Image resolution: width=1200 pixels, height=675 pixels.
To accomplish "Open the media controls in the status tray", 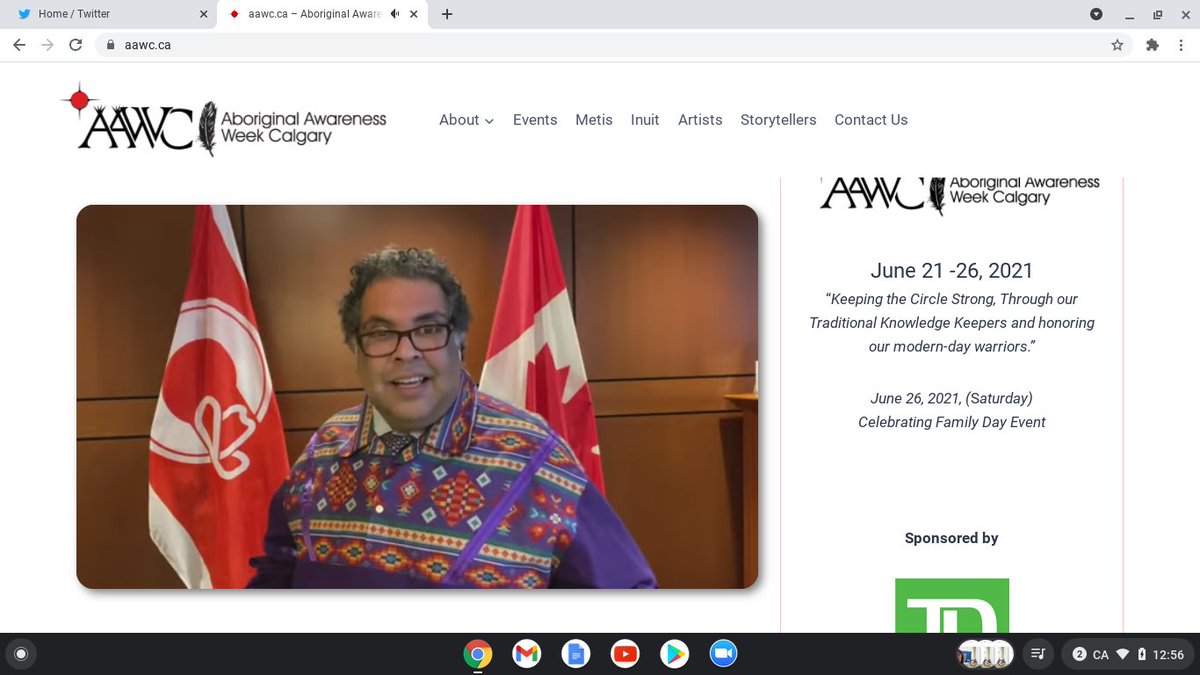I will pyautogui.click(x=1038, y=654).
